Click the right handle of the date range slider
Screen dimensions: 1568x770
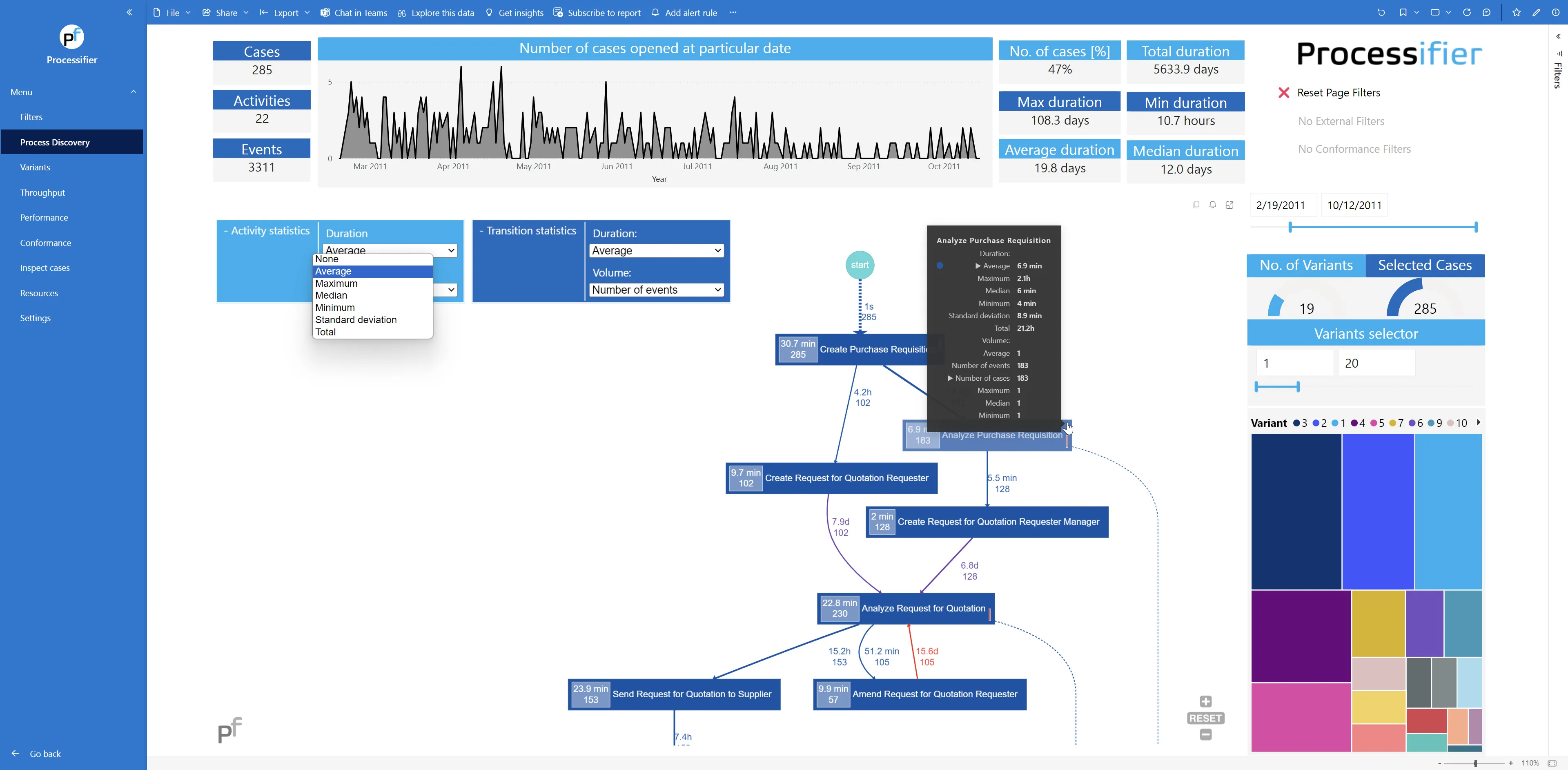1476,227
